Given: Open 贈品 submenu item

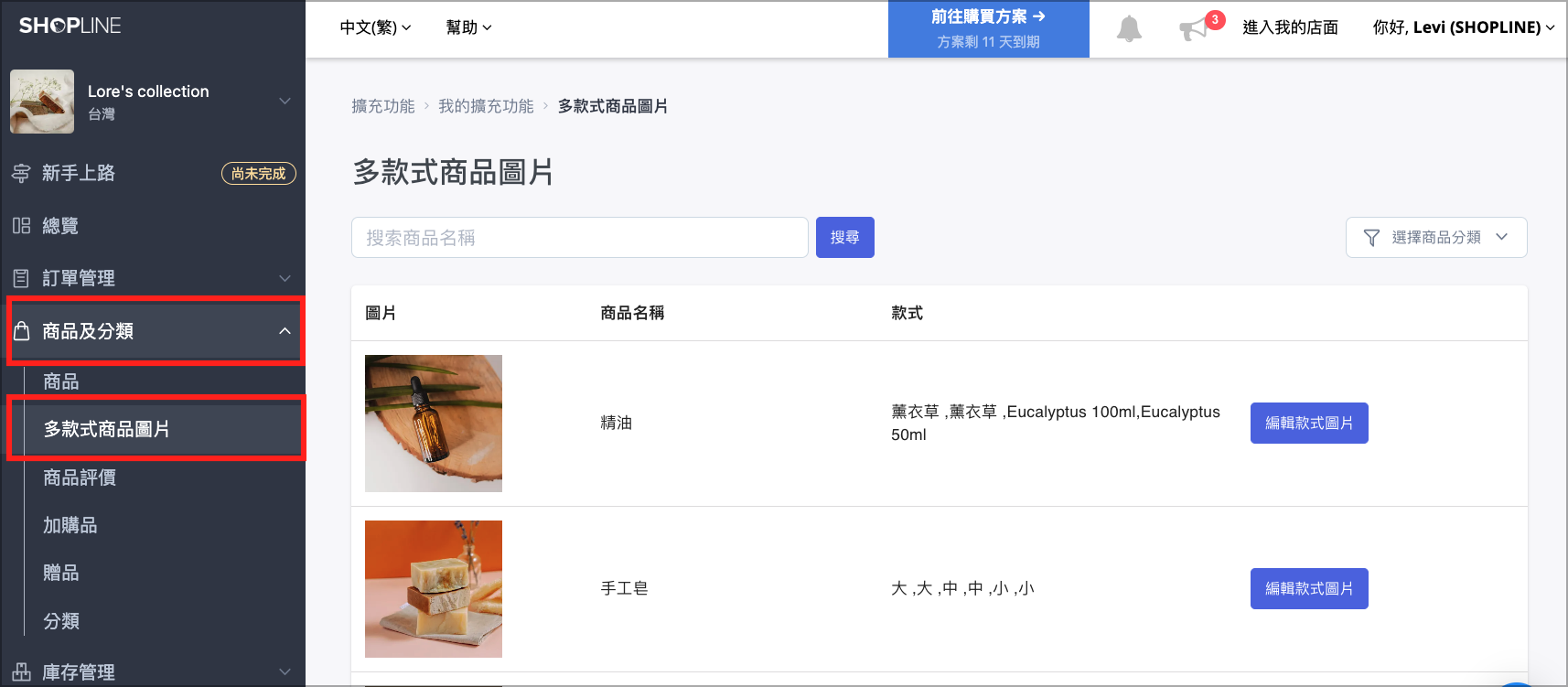Looking at the screenshot, I should tap(61, 573).
